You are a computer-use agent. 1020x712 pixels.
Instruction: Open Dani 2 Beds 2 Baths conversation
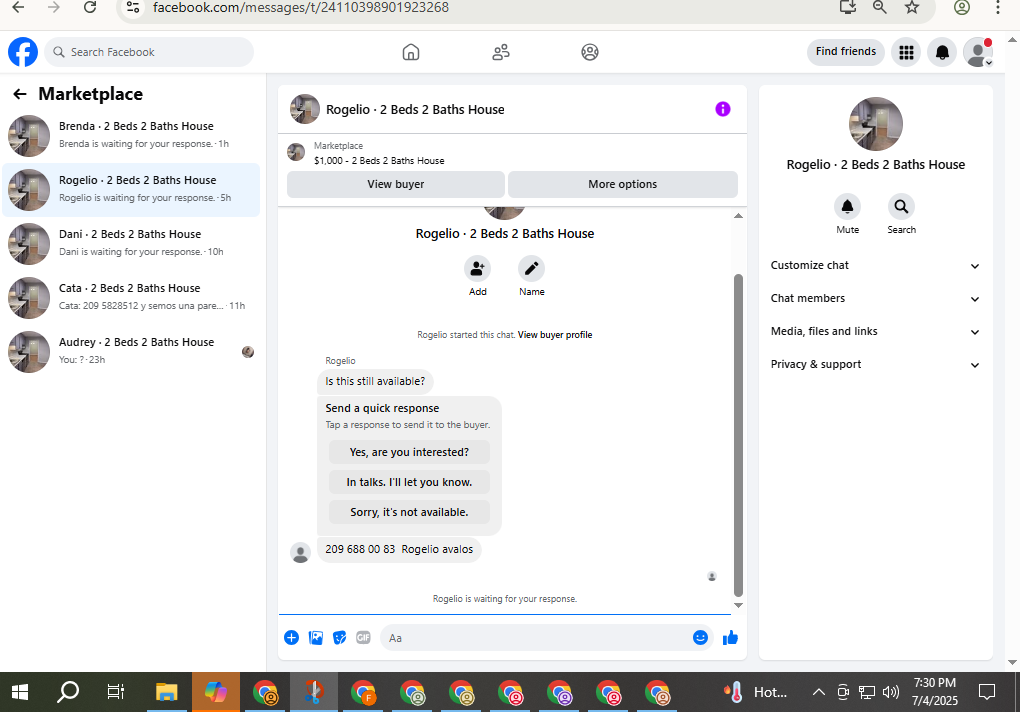click(x=131, y=243)
